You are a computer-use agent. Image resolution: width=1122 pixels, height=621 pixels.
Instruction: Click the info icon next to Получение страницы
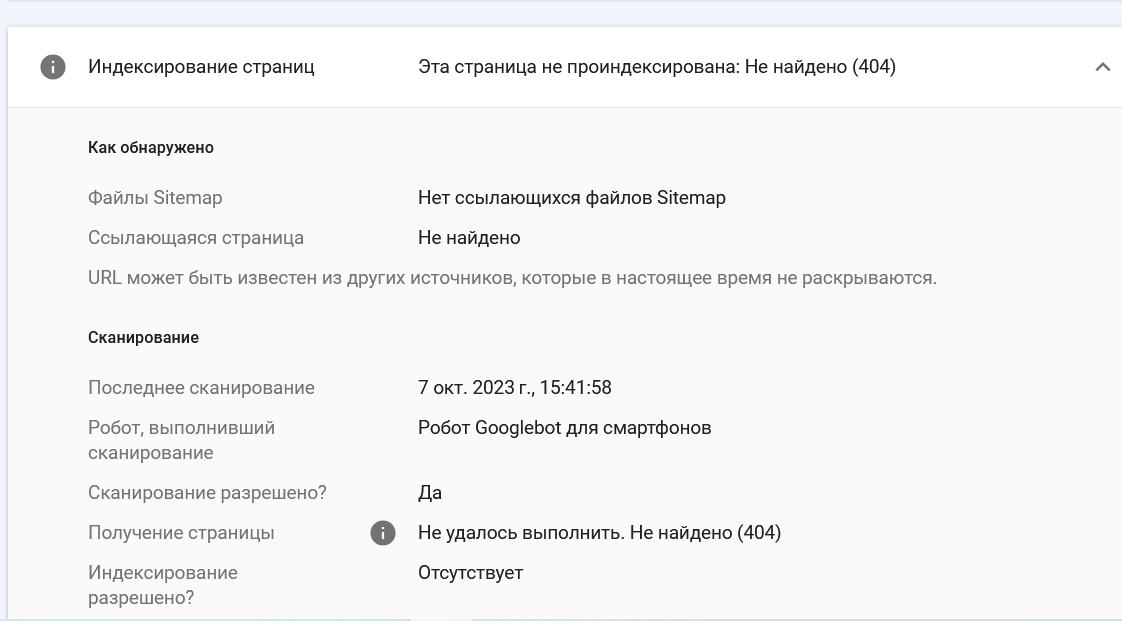coord(382,533)
